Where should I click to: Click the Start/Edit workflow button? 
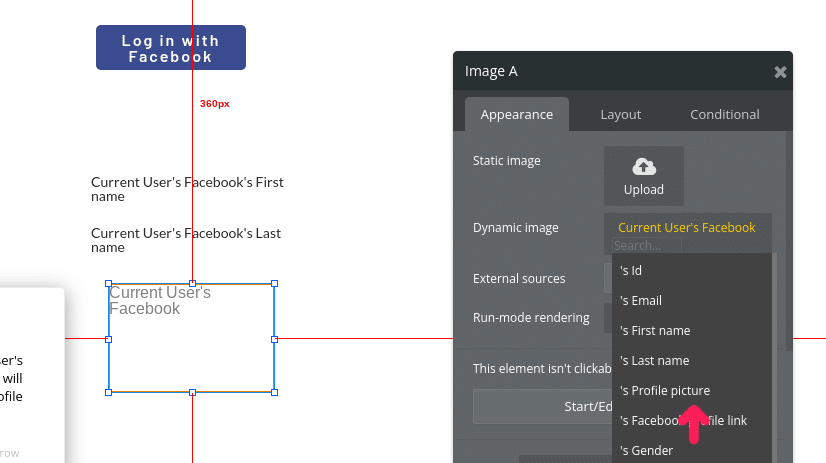pos(543,407)
